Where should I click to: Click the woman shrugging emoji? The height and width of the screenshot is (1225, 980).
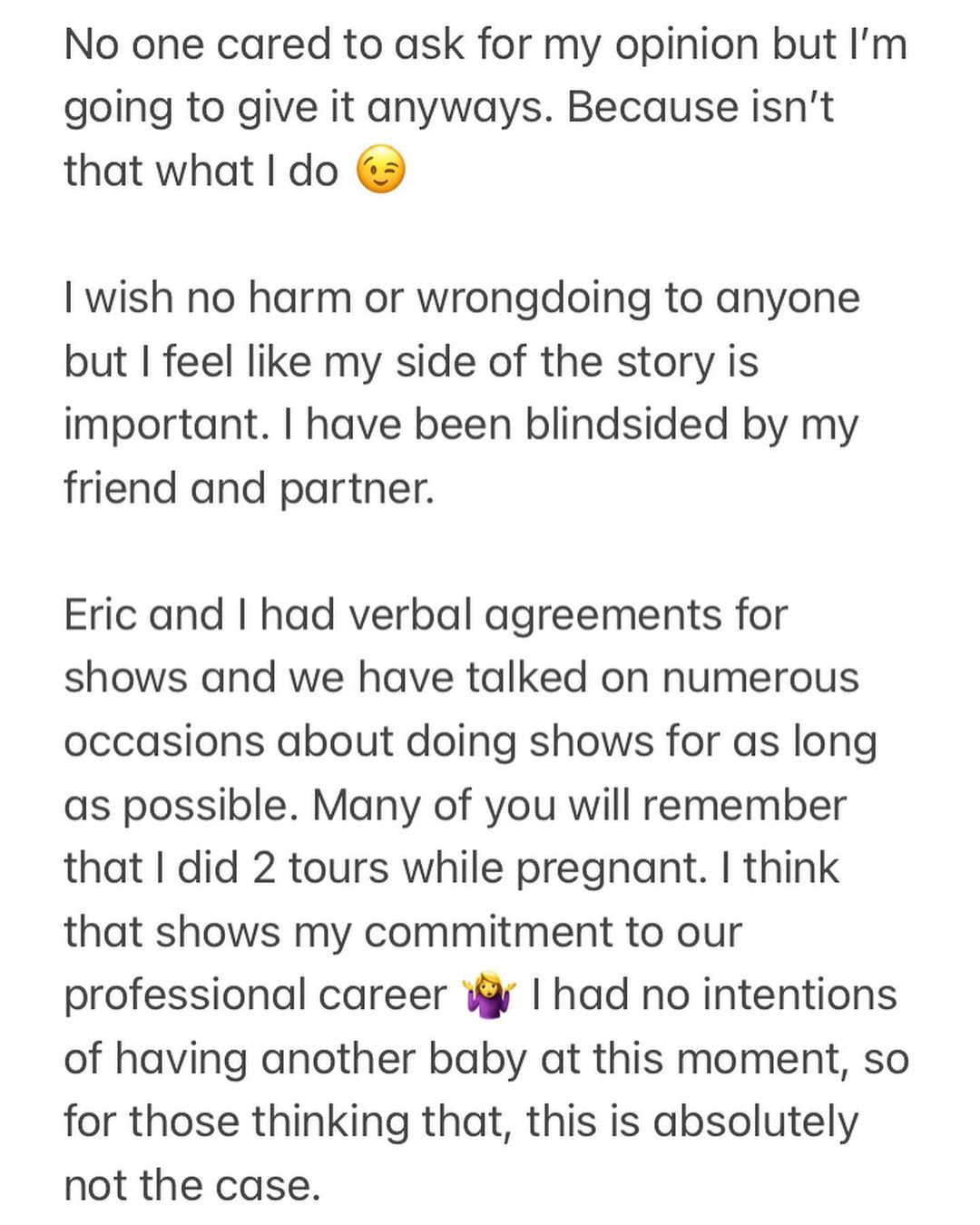coord(489,995)
